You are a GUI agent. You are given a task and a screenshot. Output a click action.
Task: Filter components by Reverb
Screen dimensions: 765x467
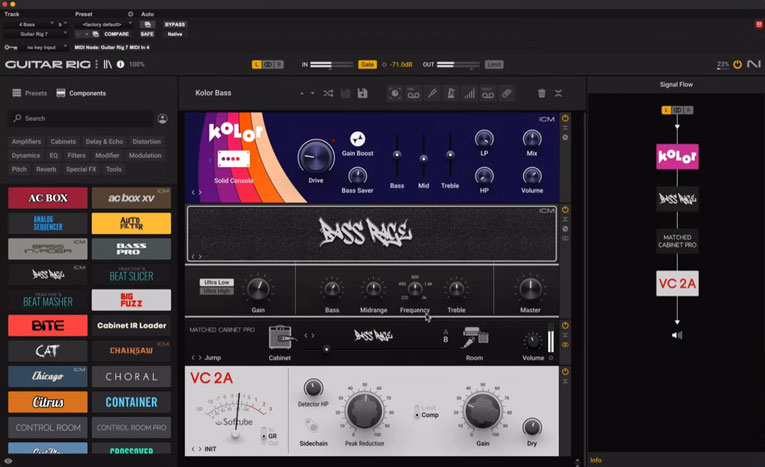(x=46, y=169)
